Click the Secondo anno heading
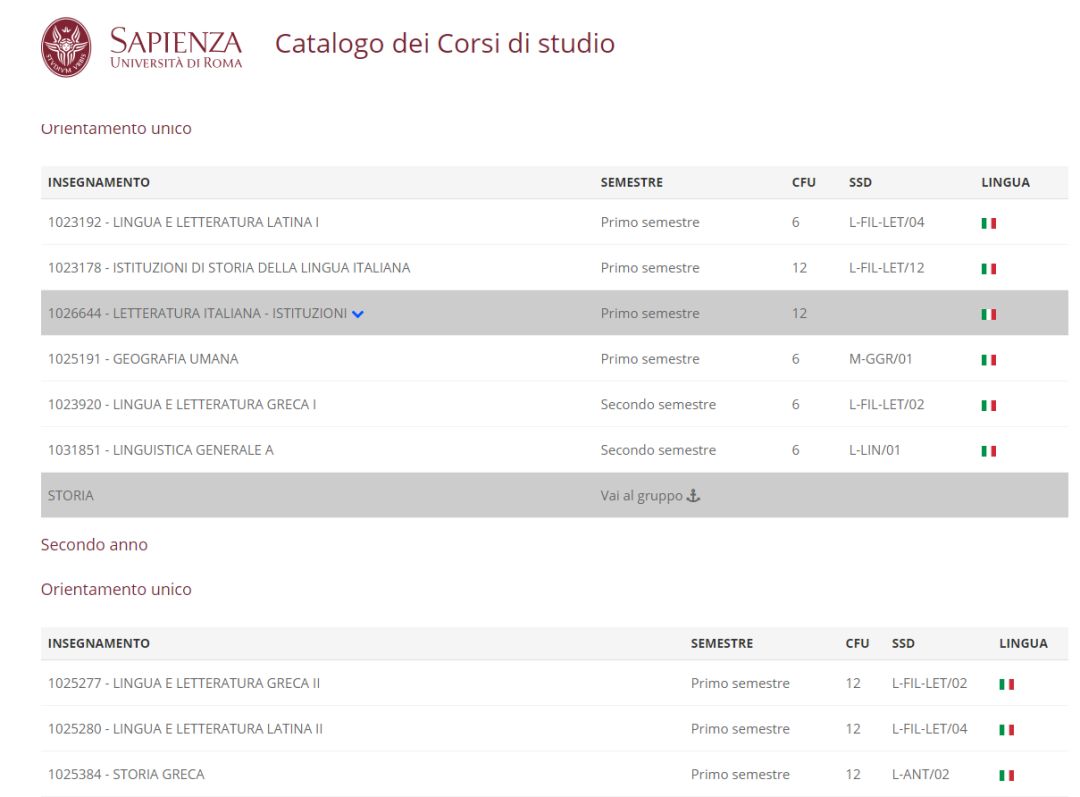Viewport: 1080px width, 797px height. [94, 545]
